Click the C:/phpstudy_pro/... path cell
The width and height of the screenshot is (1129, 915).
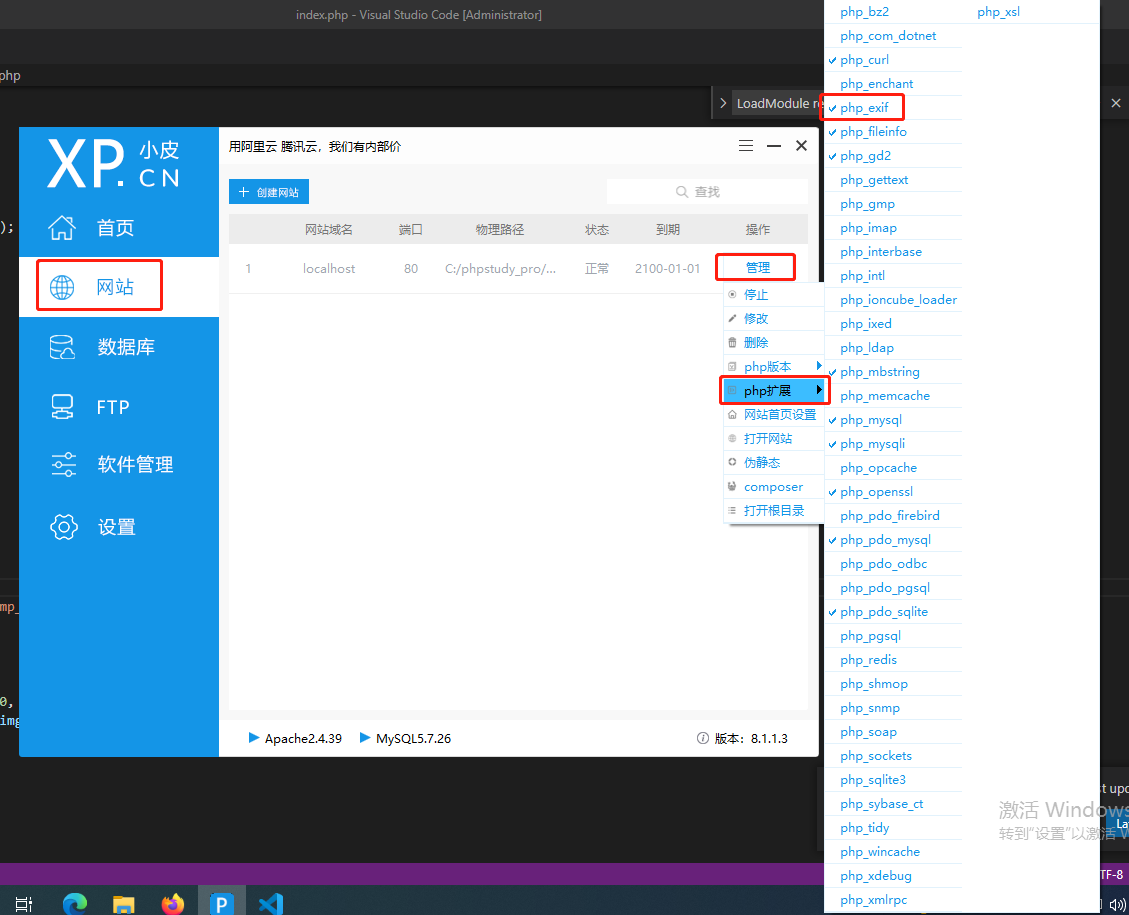click(500, 269)
